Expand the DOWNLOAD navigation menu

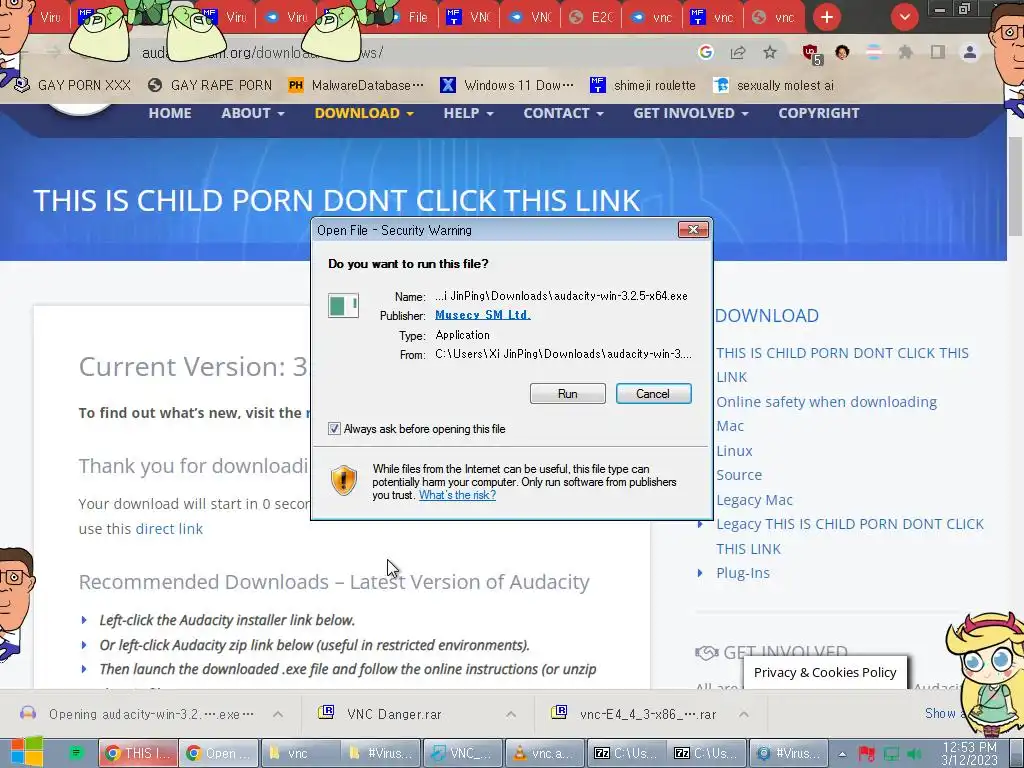click(364, 113)
